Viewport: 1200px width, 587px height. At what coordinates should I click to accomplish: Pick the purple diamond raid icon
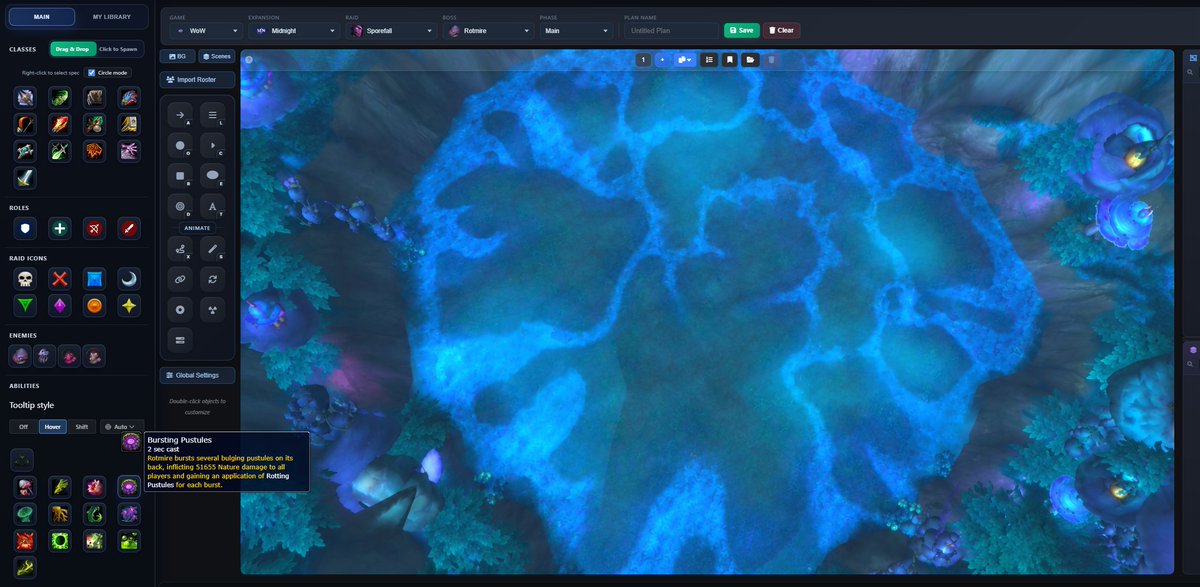coord(60,306)
